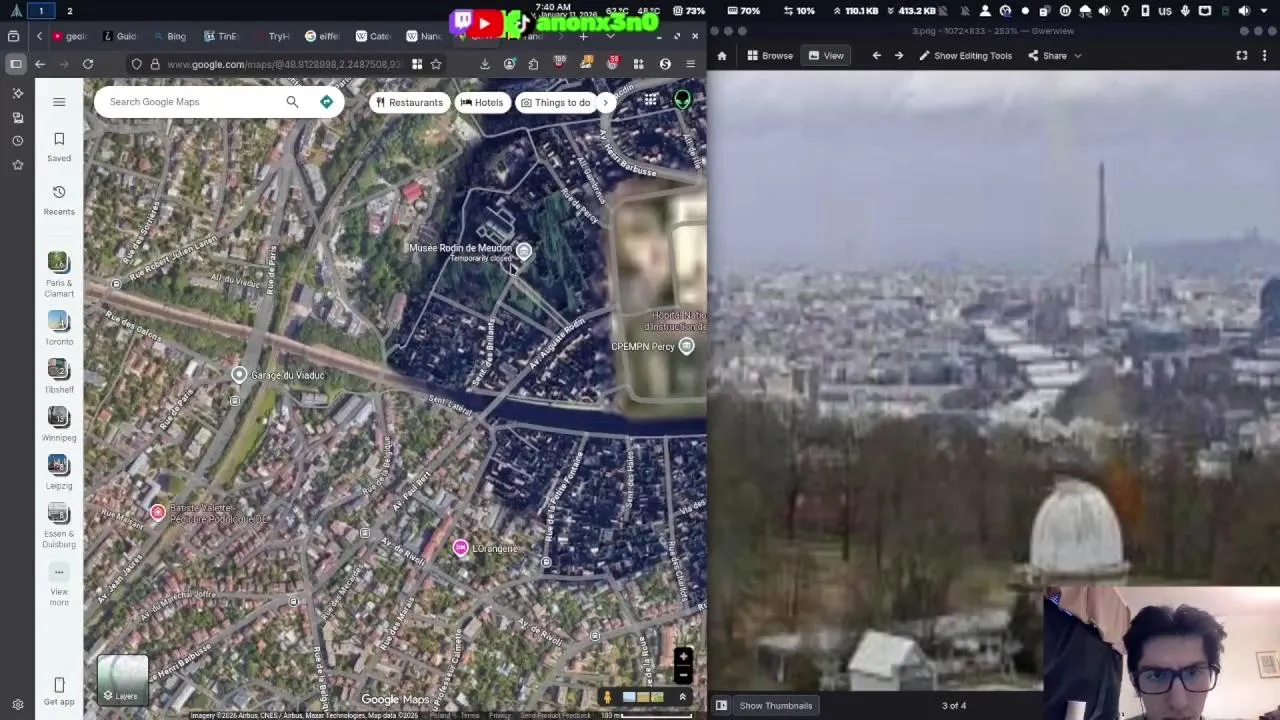The width and height of the screenshot is (1280, 720).
Task: Toggle the browser sidebar panel button
Action: 15,64
